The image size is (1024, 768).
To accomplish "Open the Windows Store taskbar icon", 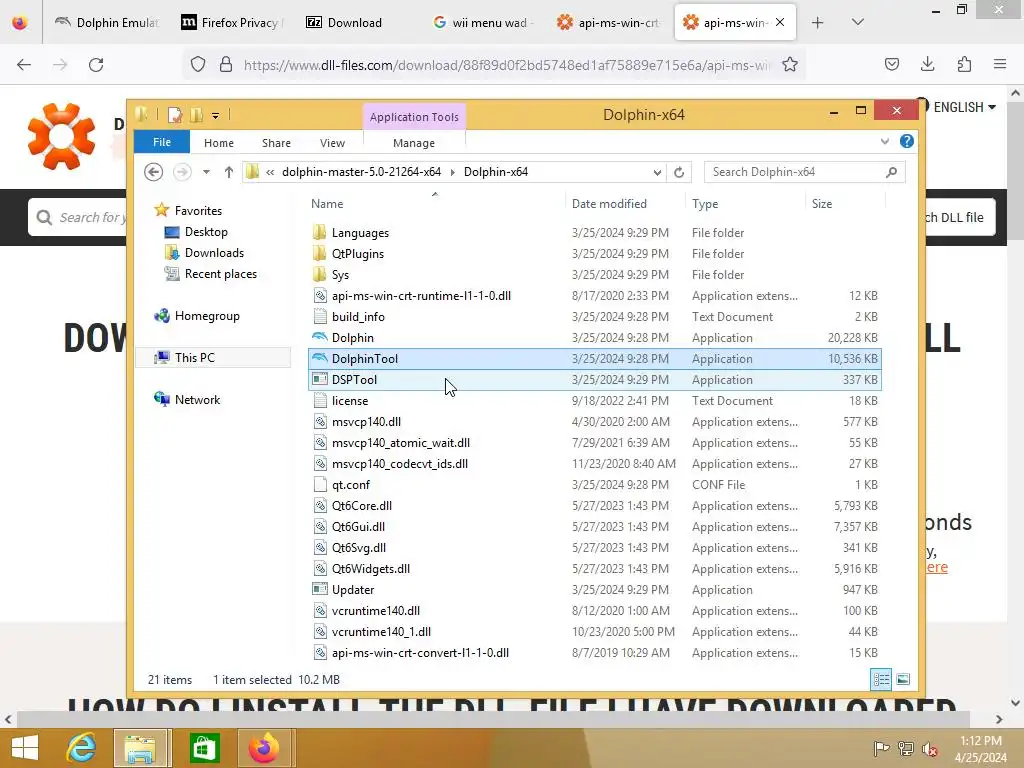I will (204, 748).
